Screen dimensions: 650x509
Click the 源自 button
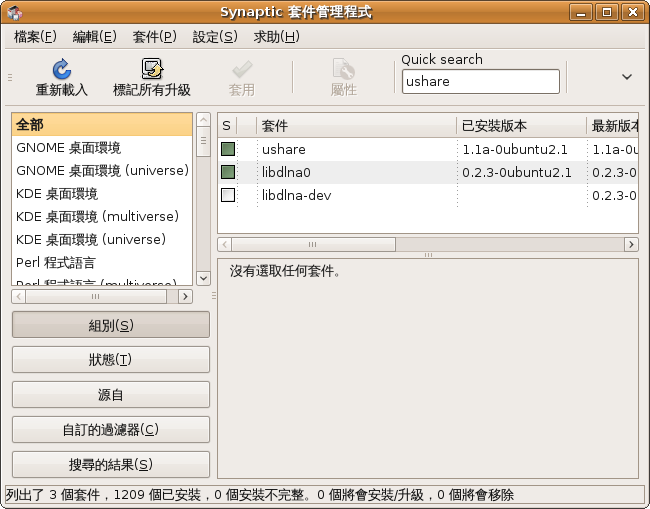pyautogui.click(x=111, y=394)
